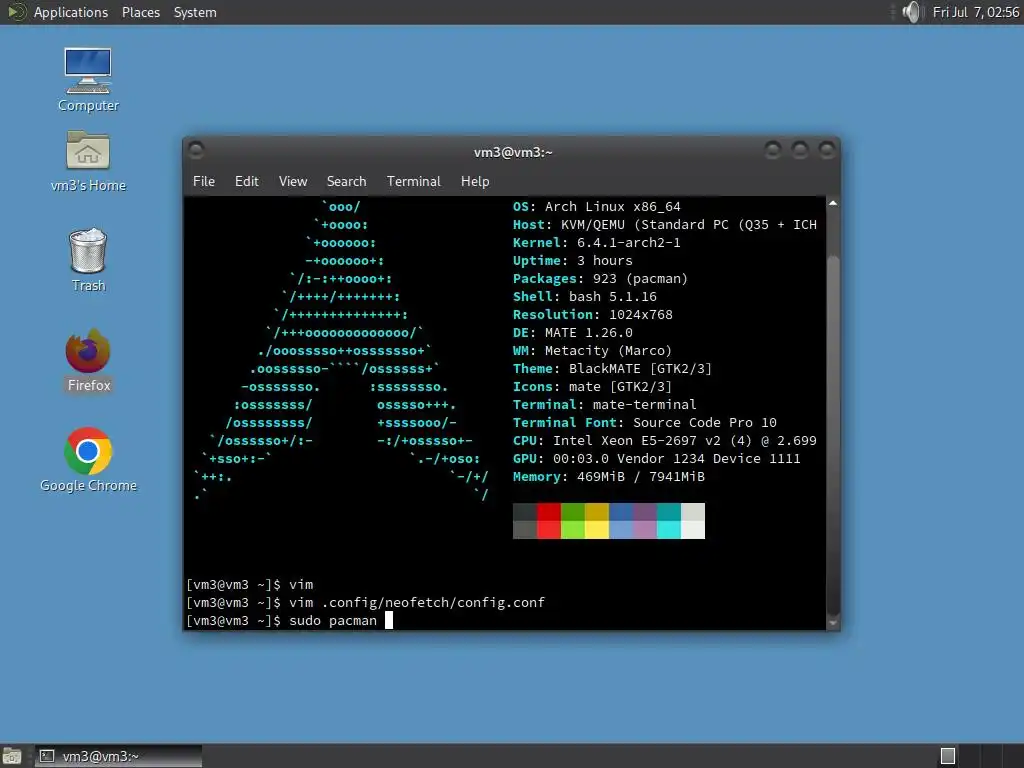
Task: Click the 'Host: KVM/QEMU' line
Action: [665, 225]
